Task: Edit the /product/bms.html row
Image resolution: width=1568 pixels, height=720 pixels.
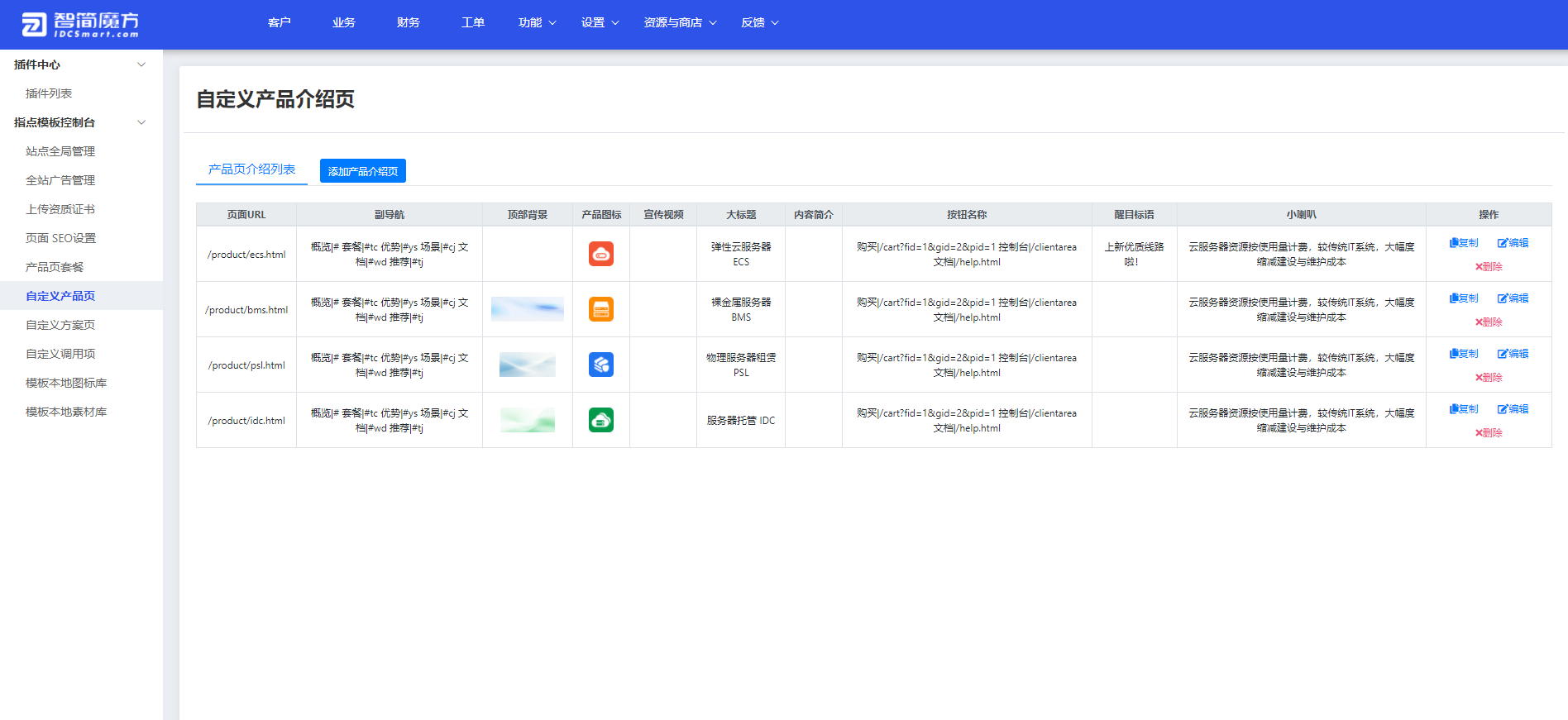Action: coord(1513,298)
